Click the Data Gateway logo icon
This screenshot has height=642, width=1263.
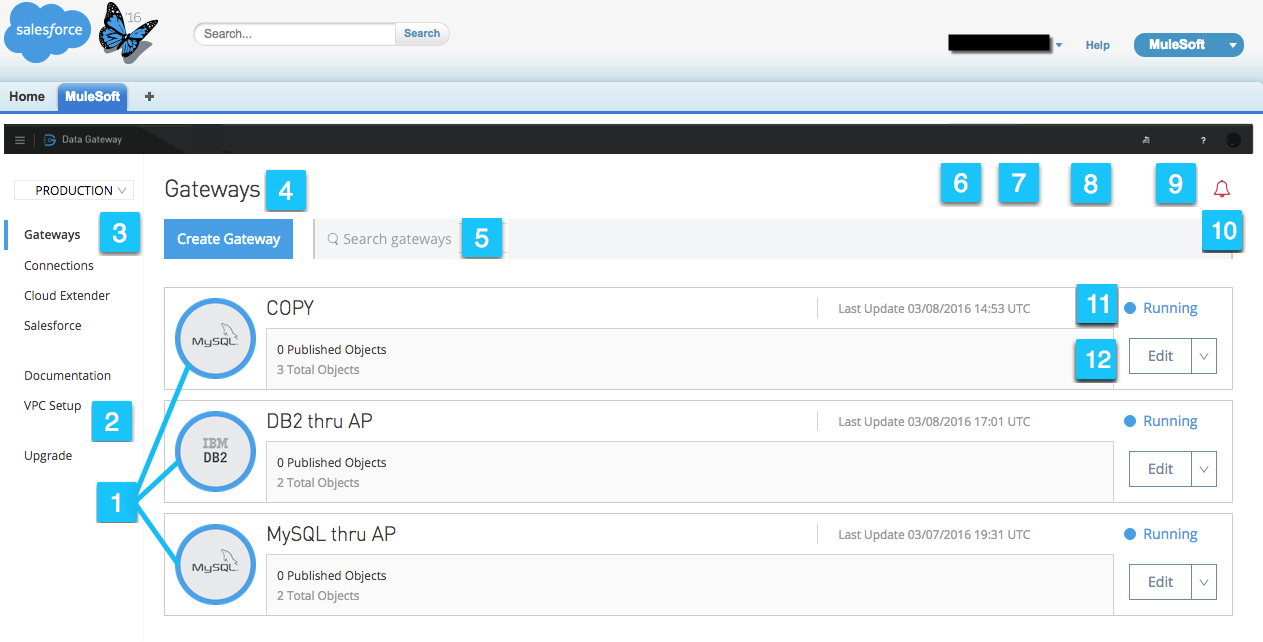[x=50, y=140]
